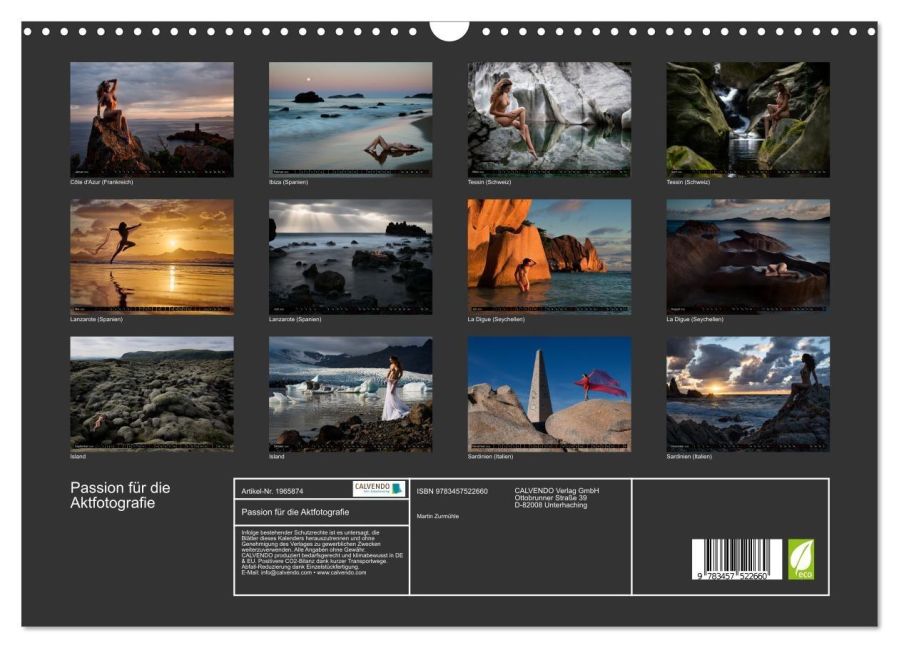This screenshot has width=899, height=648.
Task: Click the caption 'Côte d'Azur (Frankreich)'
Action: 101,182
